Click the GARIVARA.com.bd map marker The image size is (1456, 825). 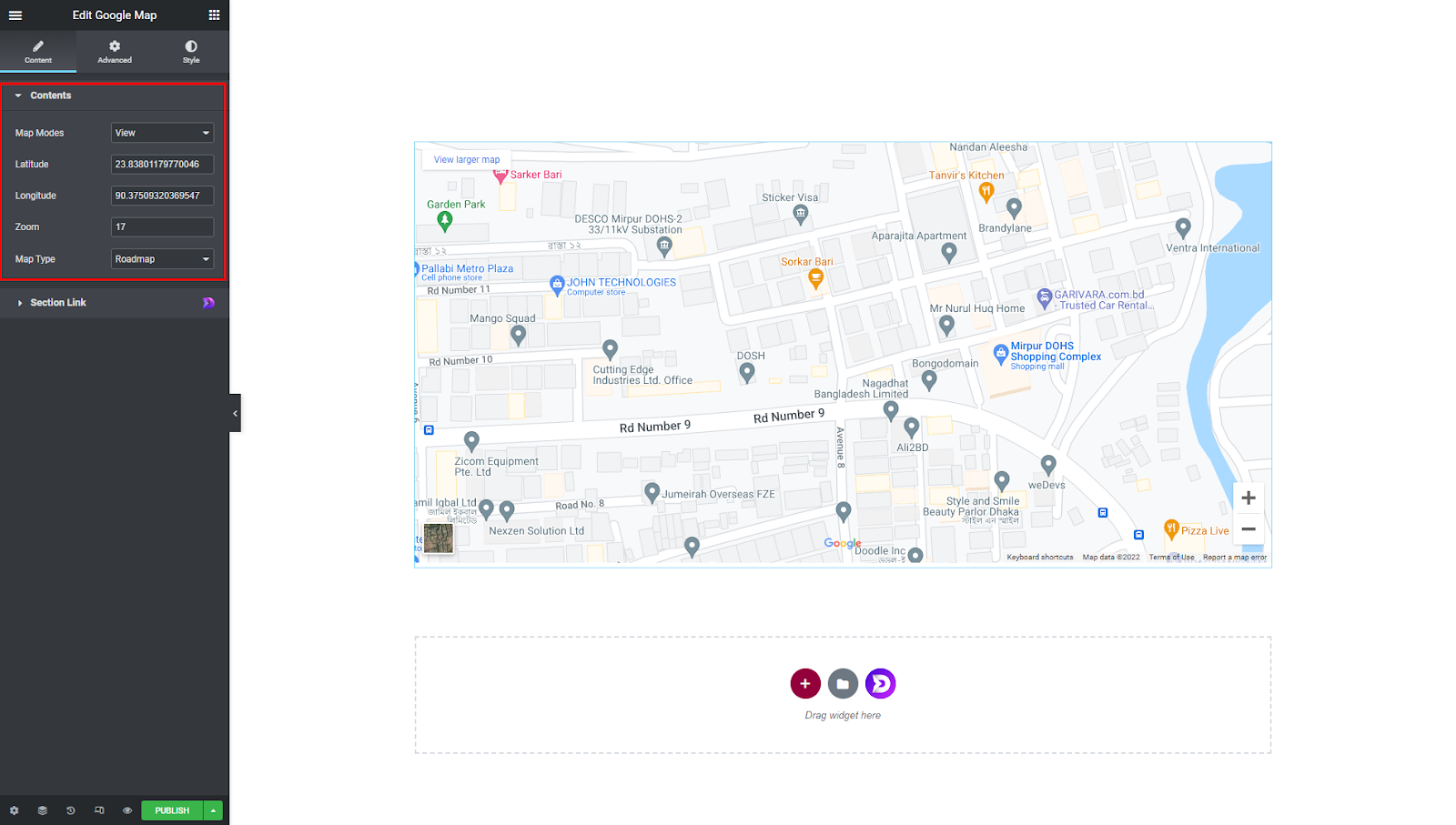coord(1045,297)
